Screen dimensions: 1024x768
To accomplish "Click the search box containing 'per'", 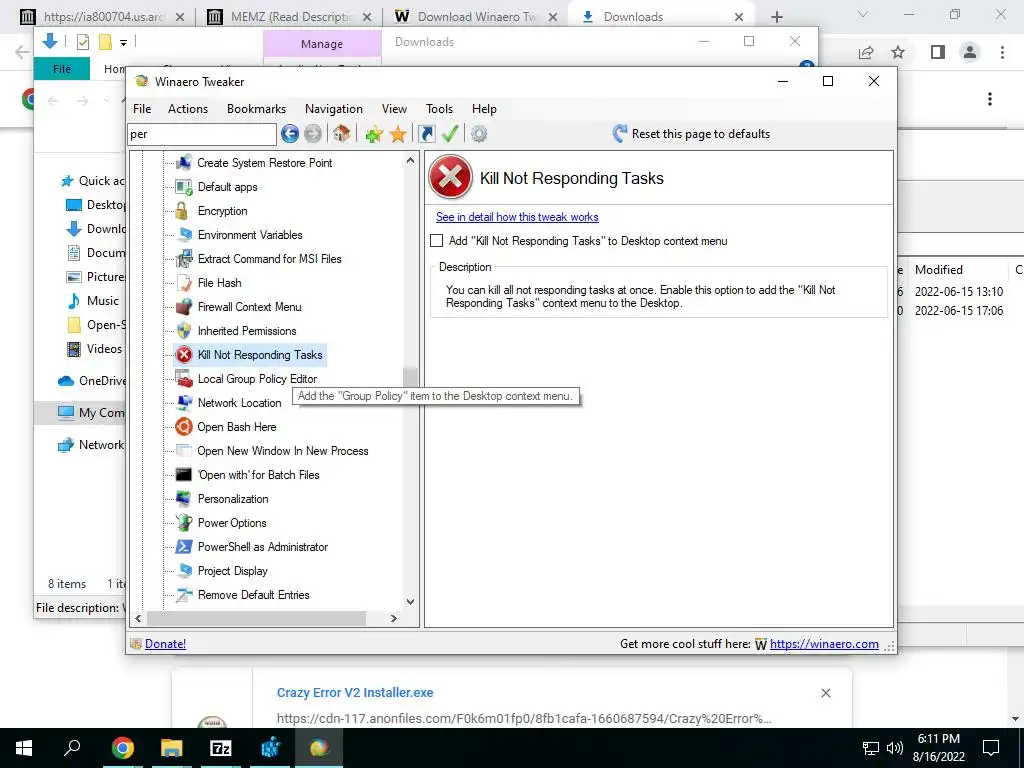I will pos(202,134).
